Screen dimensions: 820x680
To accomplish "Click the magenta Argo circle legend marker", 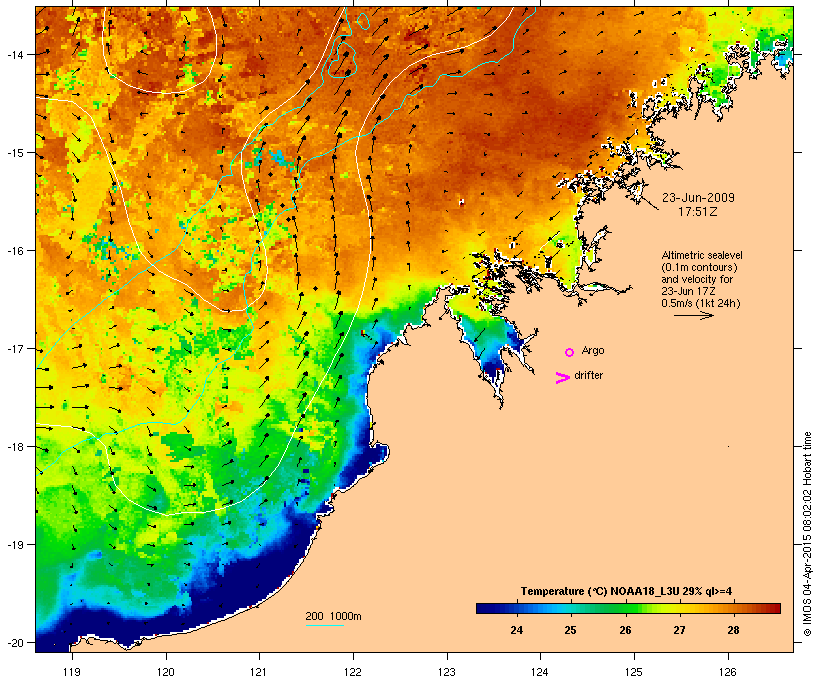I will click(x=570, y=352).
